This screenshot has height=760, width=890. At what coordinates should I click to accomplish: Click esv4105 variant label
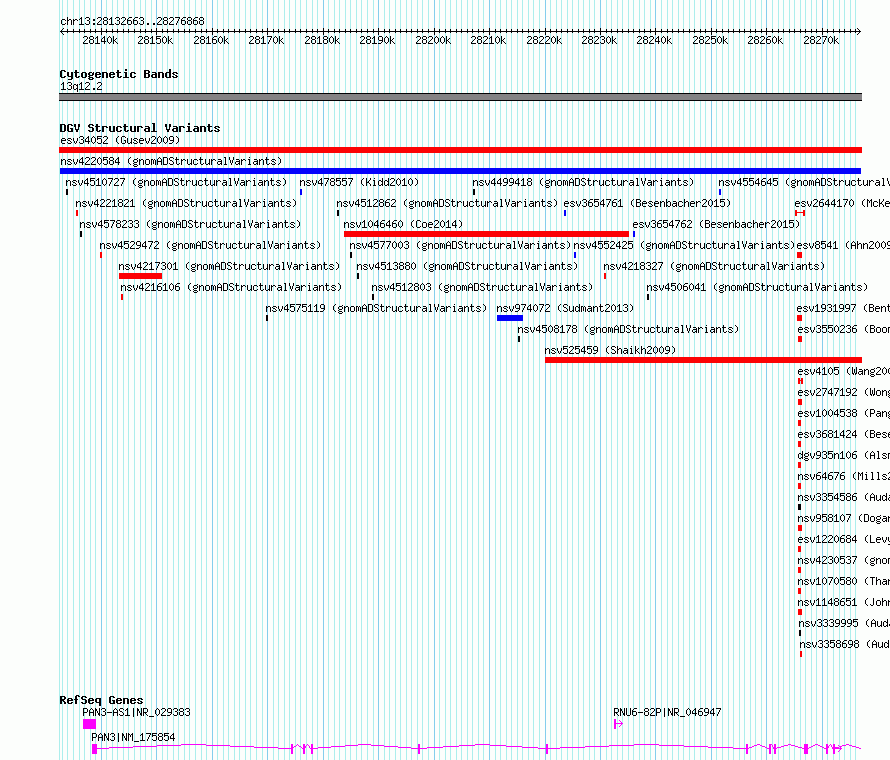coord(843,371)
